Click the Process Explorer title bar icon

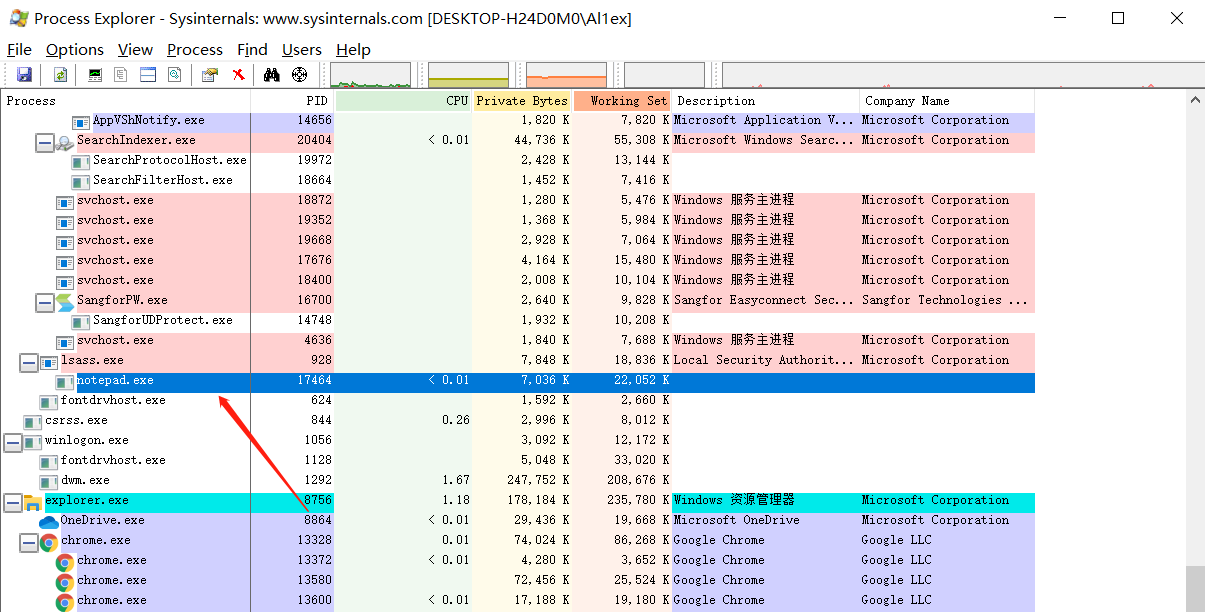pos(18,18)
